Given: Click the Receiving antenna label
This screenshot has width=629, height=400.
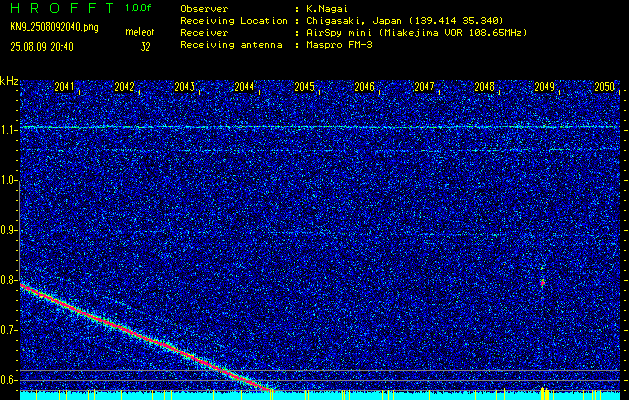Looking at the screenshot, I should 231,45.
